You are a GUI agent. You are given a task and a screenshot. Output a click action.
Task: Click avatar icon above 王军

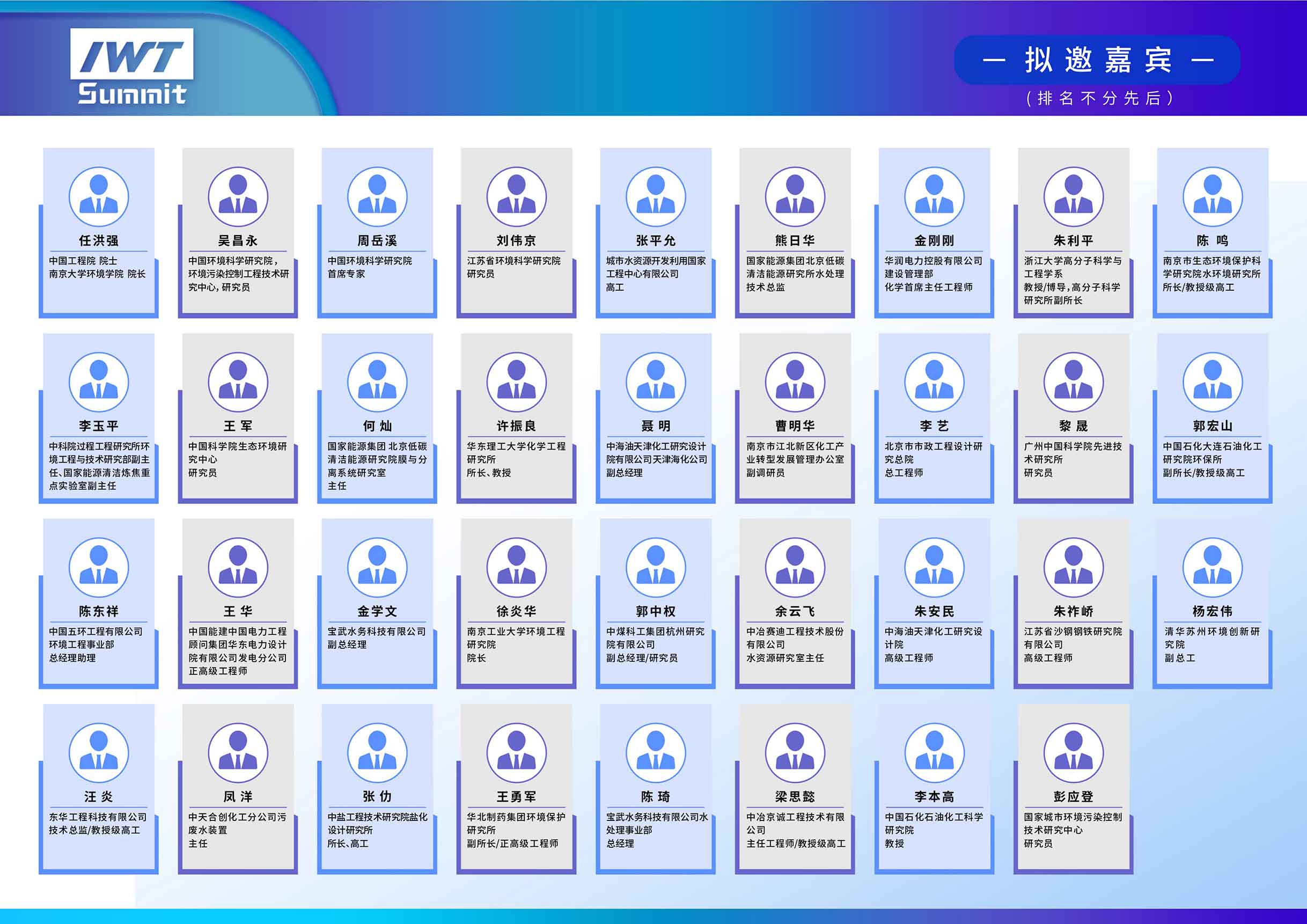click(238, 382)
